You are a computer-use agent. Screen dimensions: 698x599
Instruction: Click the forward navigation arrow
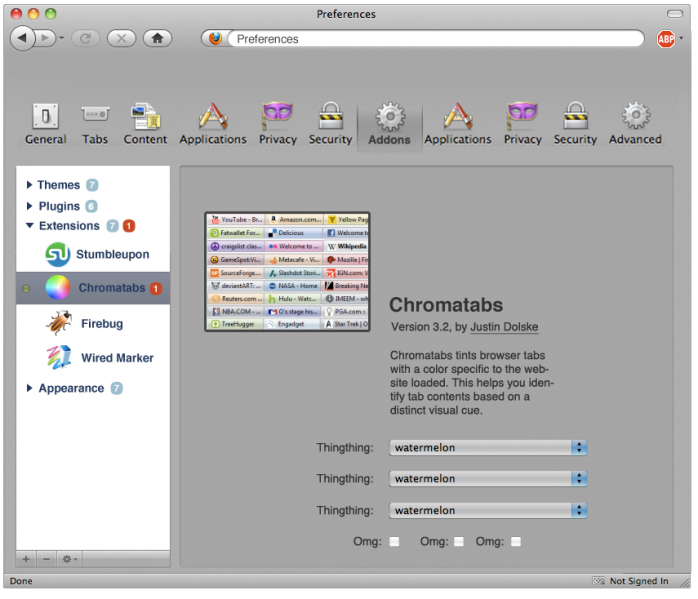tap(46, 38)
